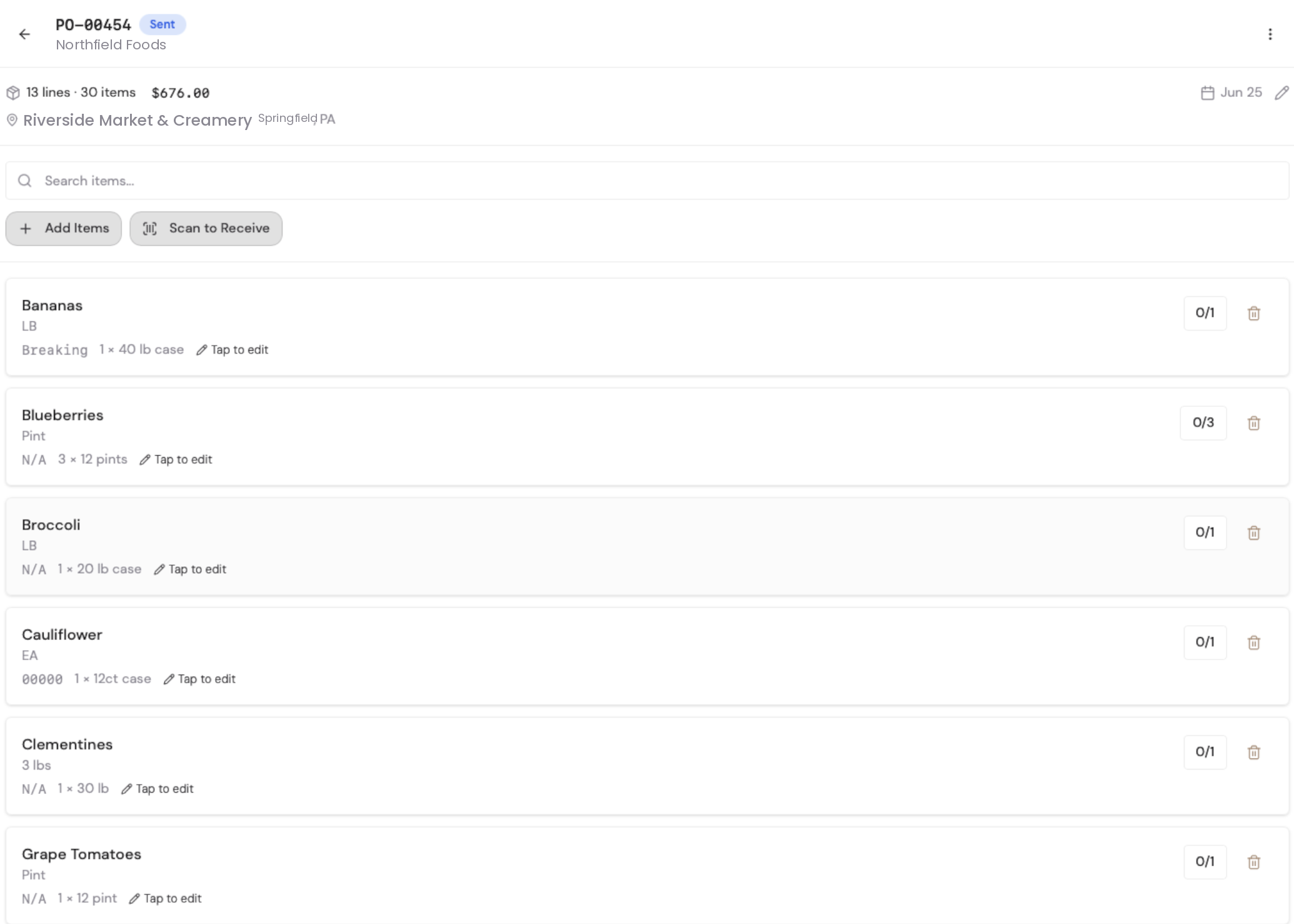Delete the Bananas line item
This screenshot has width=1294, height=924.
coord(1253,313)
